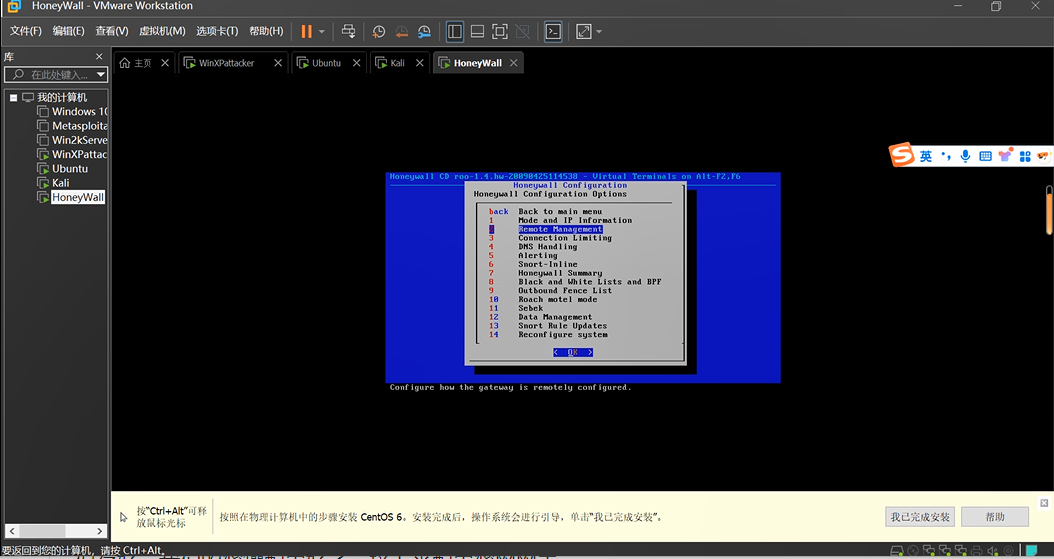
Task: Select Kali in the library tree
Action: click(60, 183)
